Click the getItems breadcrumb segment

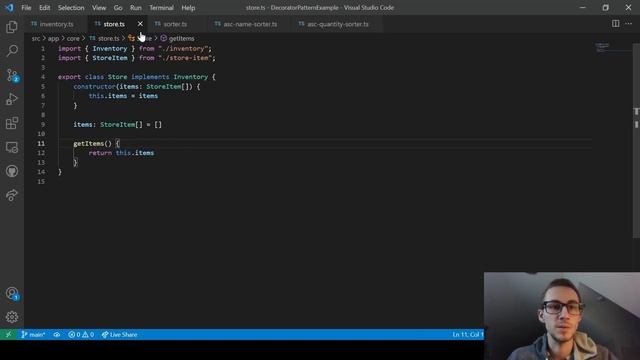178,38
